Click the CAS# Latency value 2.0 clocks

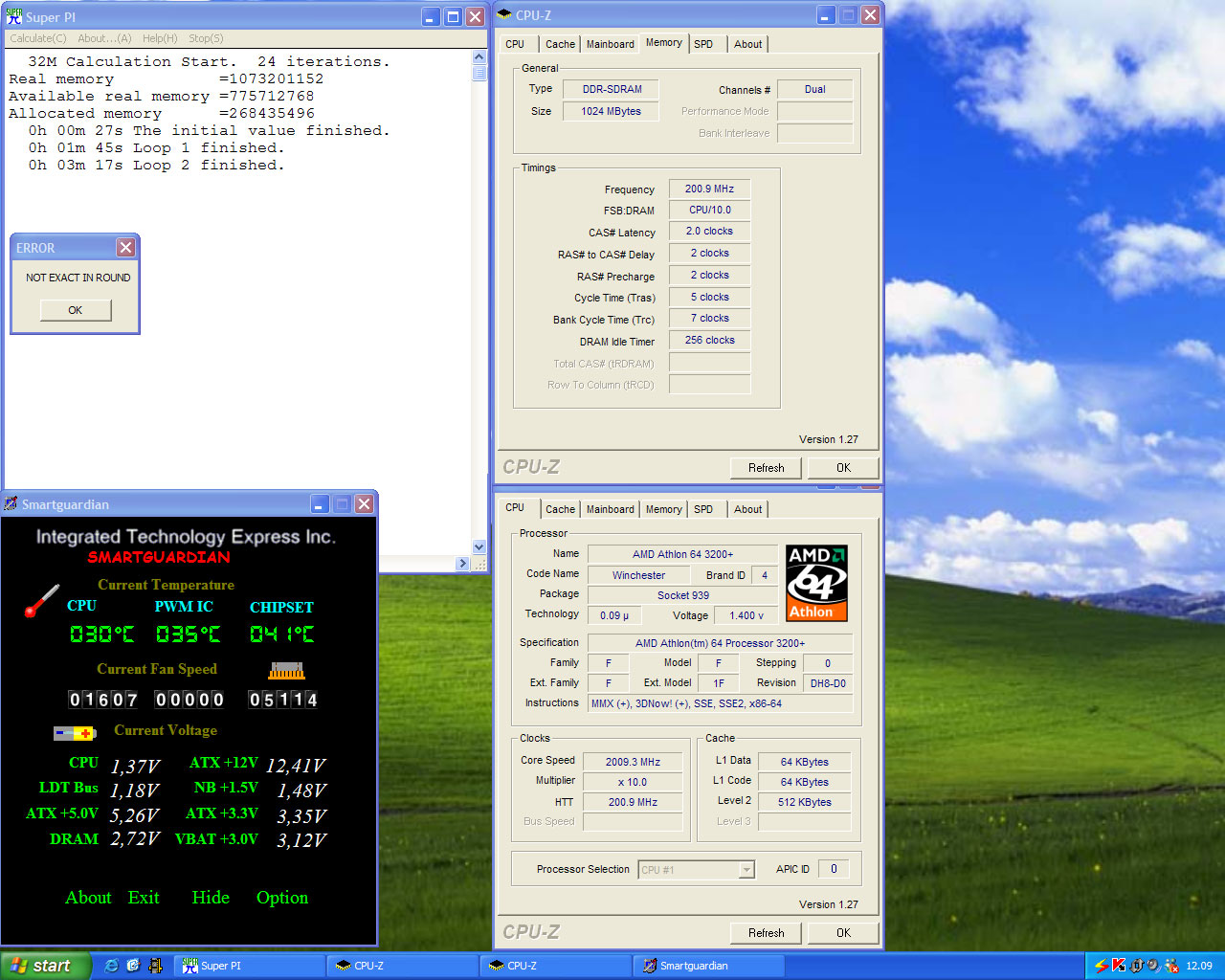[x=709, y=231]
